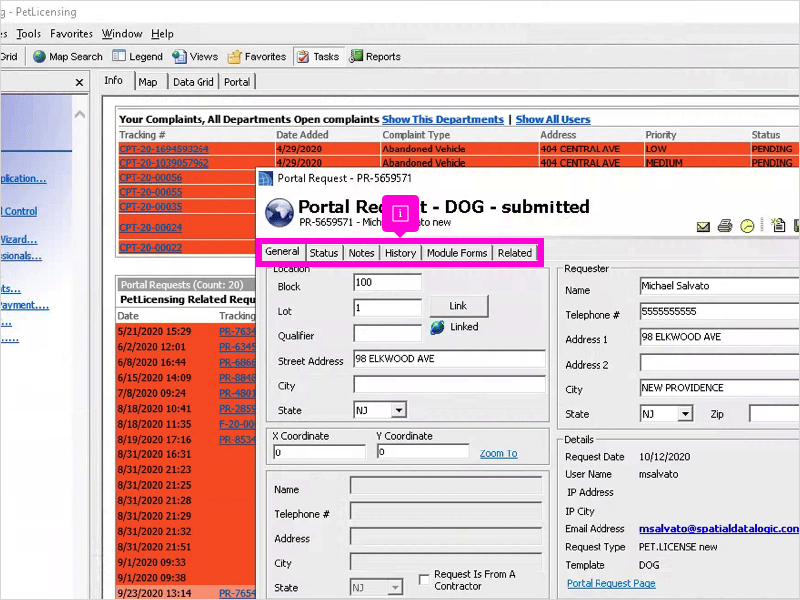
Task: Open complaint CPT-20-1039057962
Action: pyautogui.click(x=164, y=163)
